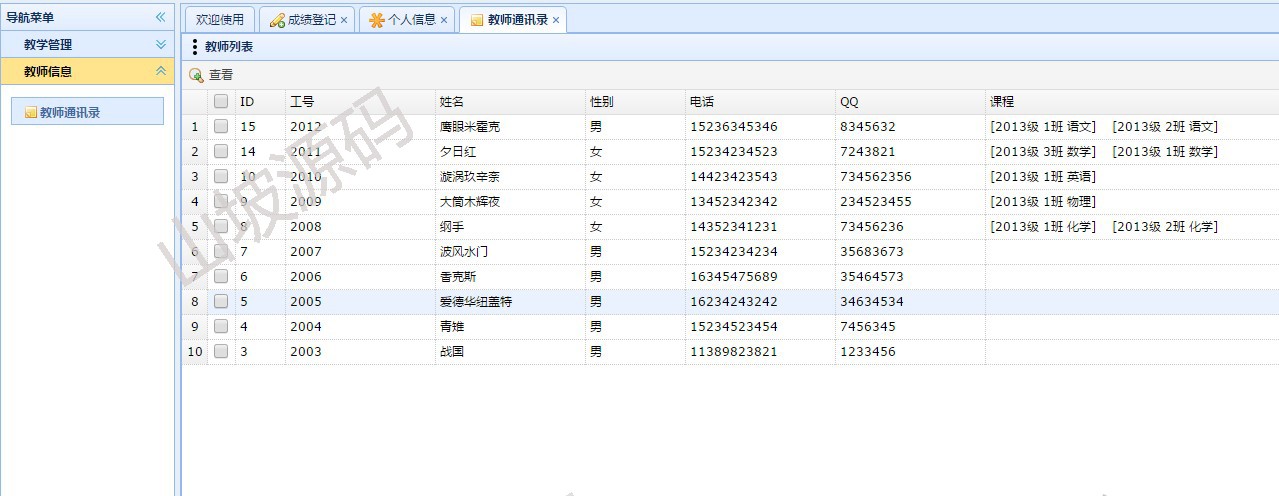Click the 查看 magnifier icon

click(196, 75)
